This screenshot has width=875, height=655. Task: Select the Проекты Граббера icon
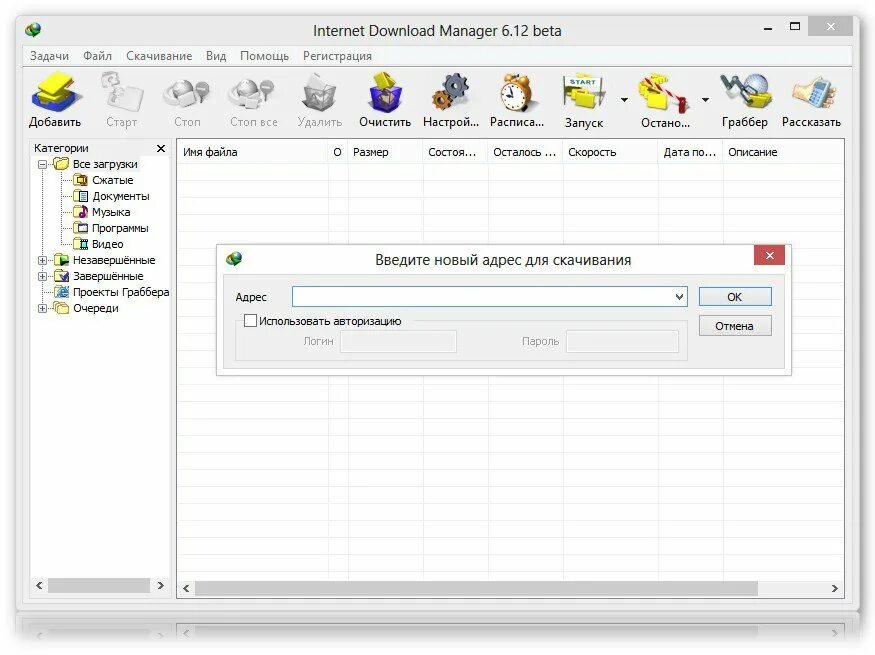[x=61, y=292]
